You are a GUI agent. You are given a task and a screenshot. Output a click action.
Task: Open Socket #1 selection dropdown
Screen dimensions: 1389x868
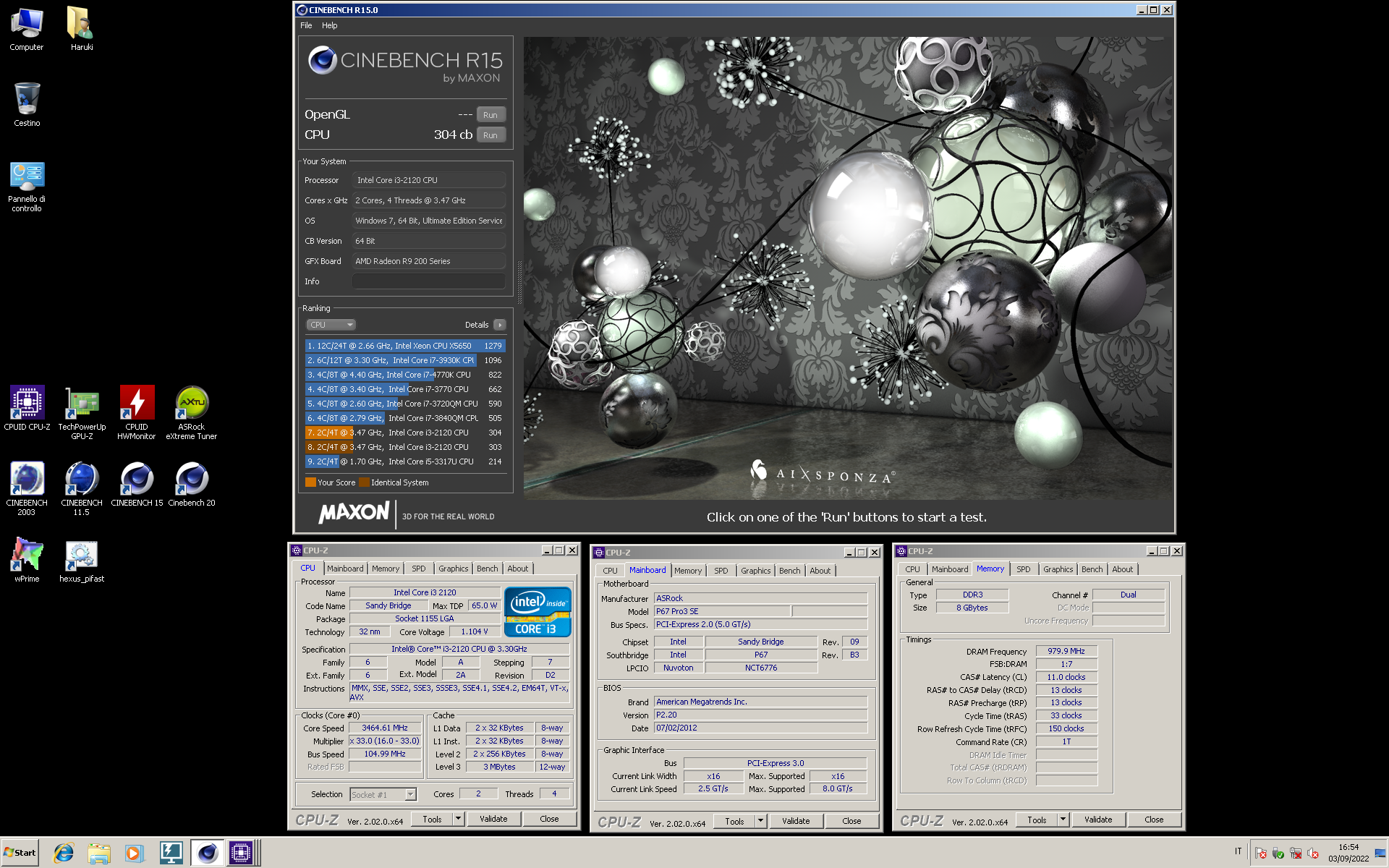(383, 794)
